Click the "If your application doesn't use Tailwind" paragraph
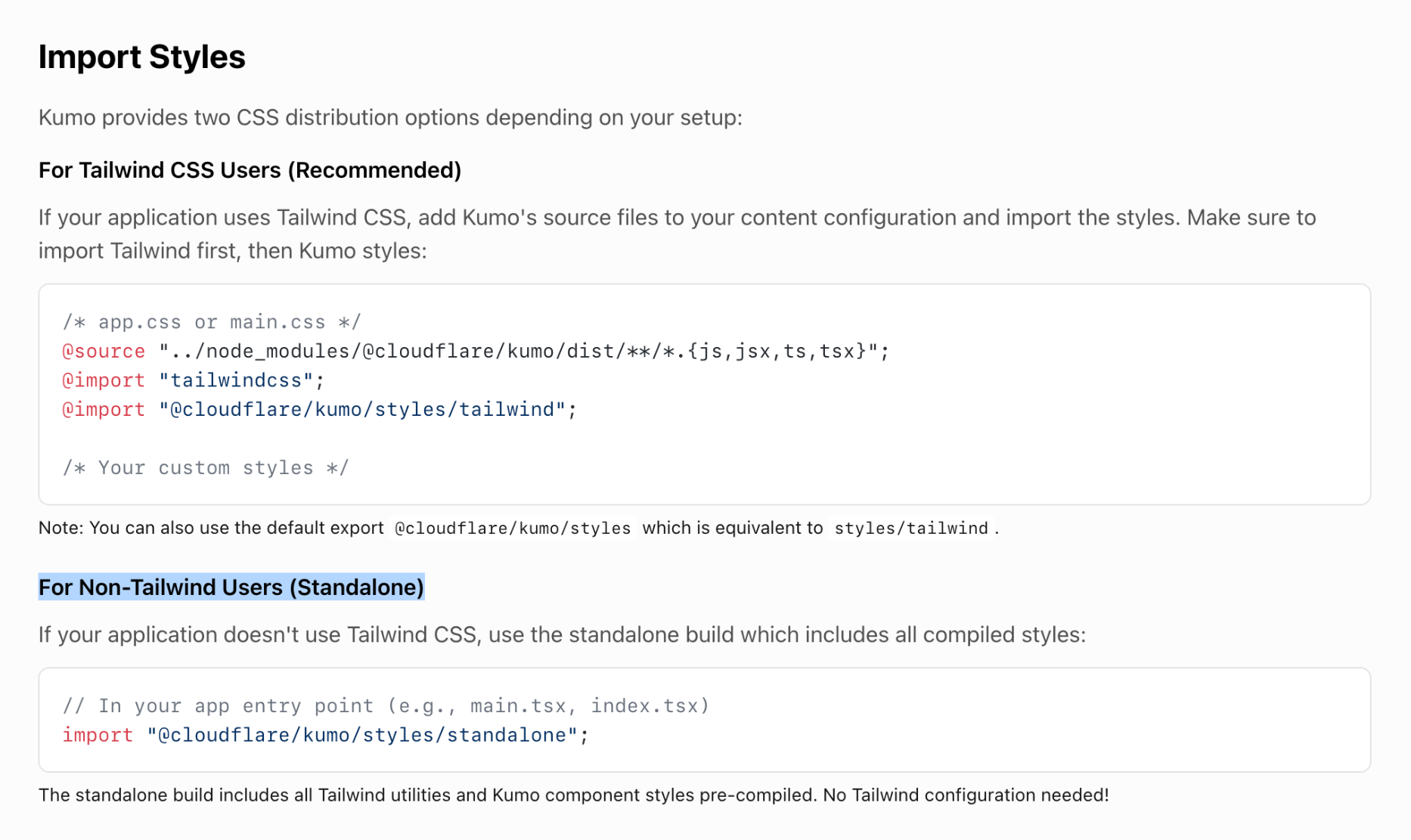Screen dimensions: 1411x840 (561, 635)
